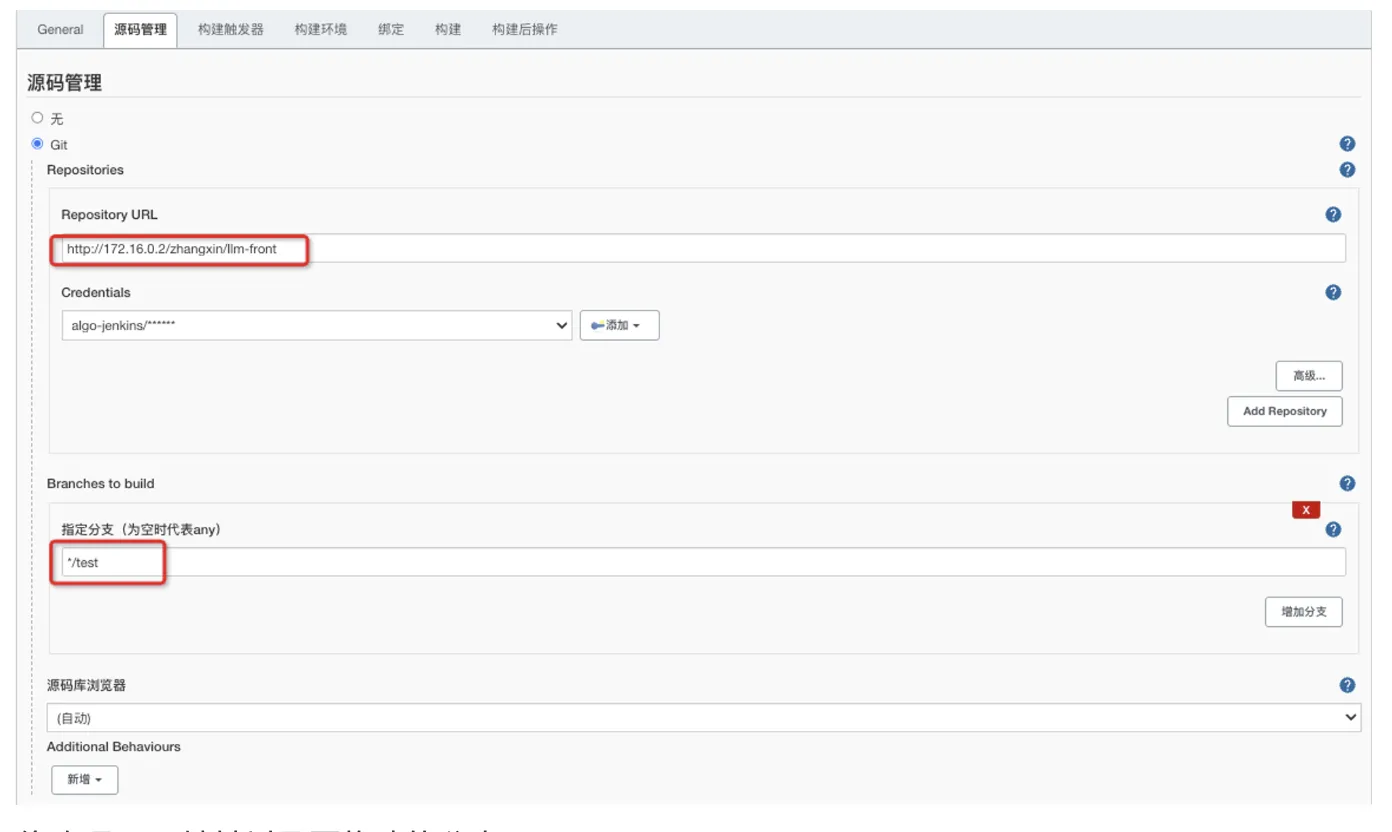
Task: Open help for Branches to build
Action: click(1347, 483)
